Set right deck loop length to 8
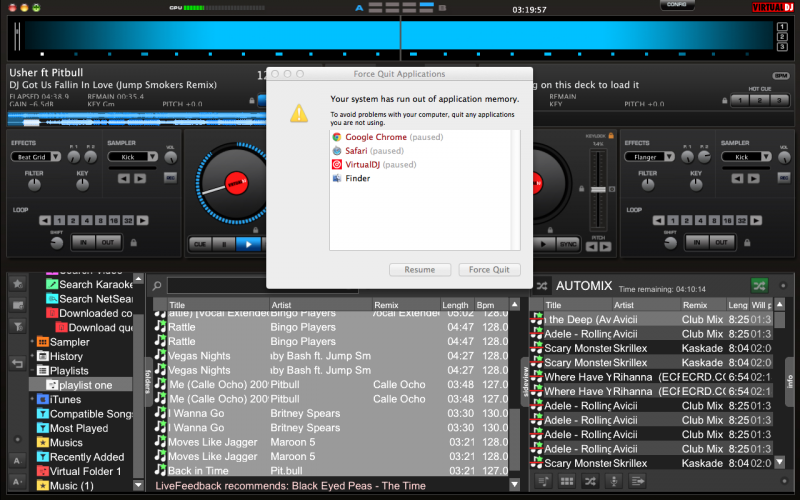 [714, 220]
